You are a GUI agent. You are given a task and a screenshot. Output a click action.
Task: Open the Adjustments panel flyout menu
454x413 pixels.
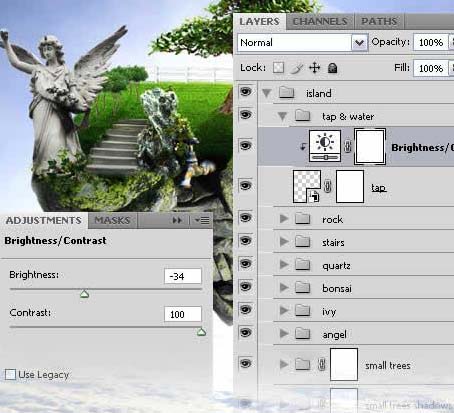tap(202, 220)
